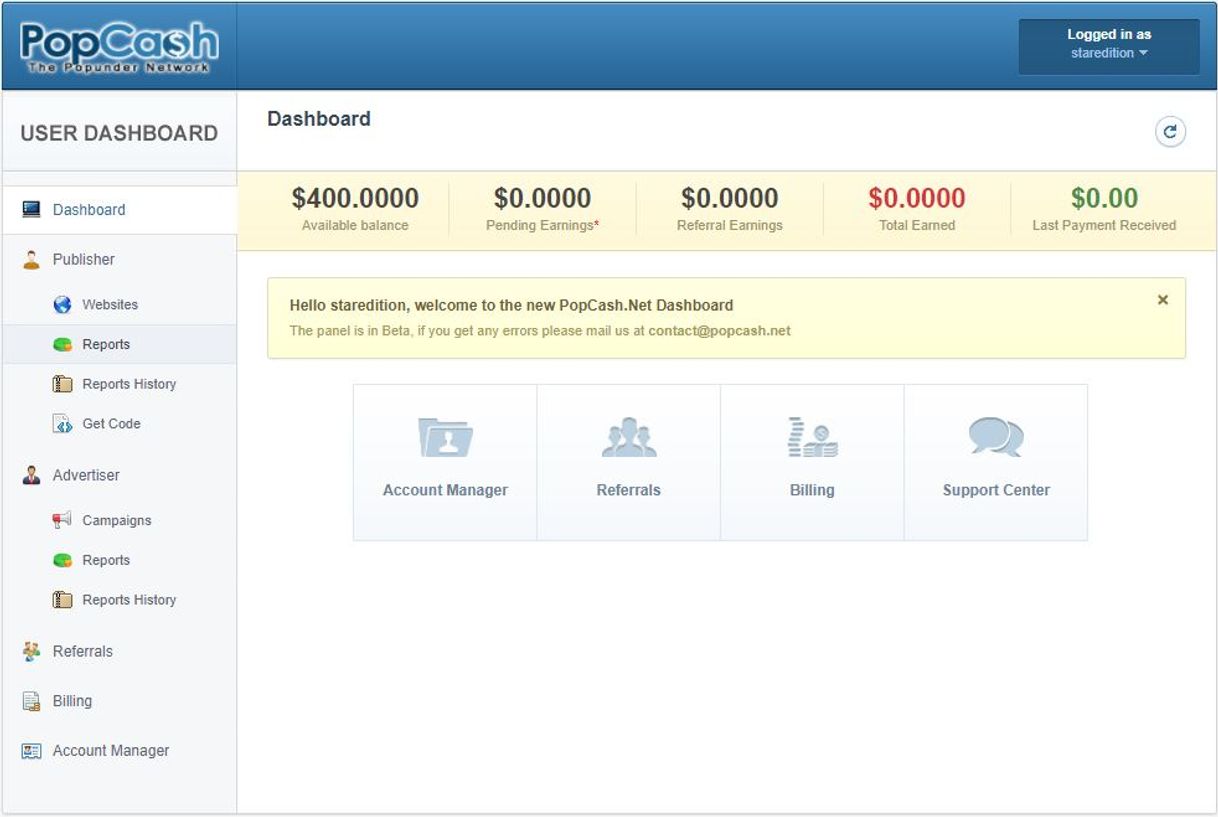The width and height of the screenshot is (1218, 817).
Task: Click the contact@popcash.net email address
Action: (719, 331)
